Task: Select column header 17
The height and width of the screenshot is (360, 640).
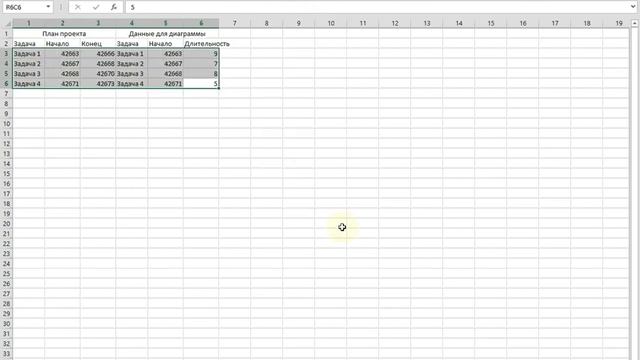Action: click(x=555, y=23)
